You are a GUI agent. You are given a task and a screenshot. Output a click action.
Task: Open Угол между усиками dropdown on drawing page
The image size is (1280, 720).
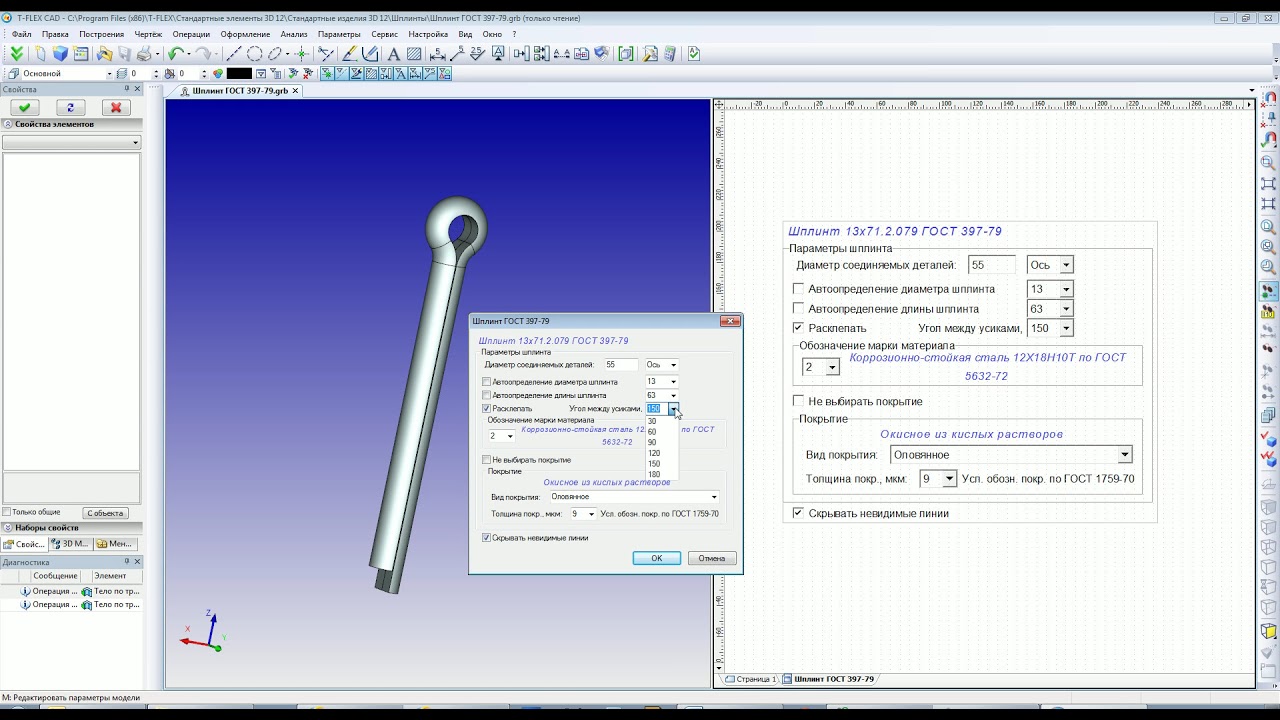click(1066, 328)
